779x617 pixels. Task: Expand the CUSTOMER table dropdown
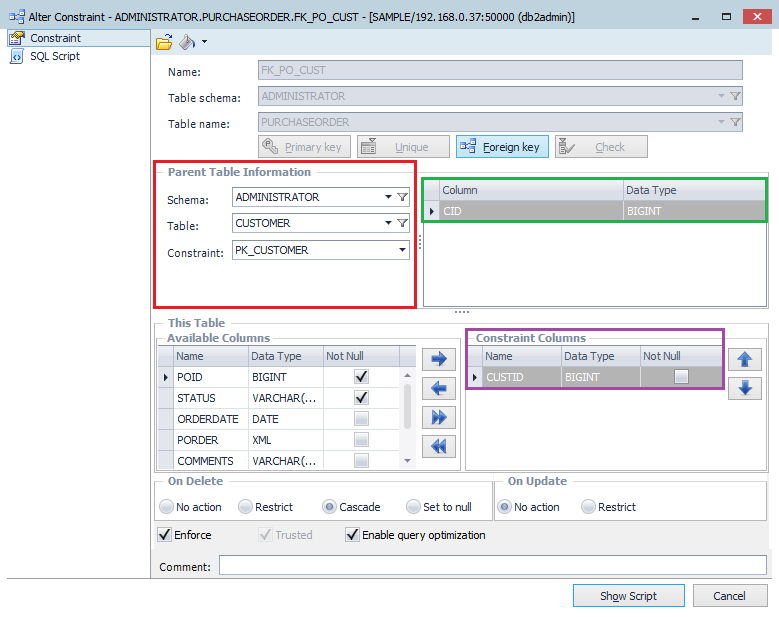388,224
